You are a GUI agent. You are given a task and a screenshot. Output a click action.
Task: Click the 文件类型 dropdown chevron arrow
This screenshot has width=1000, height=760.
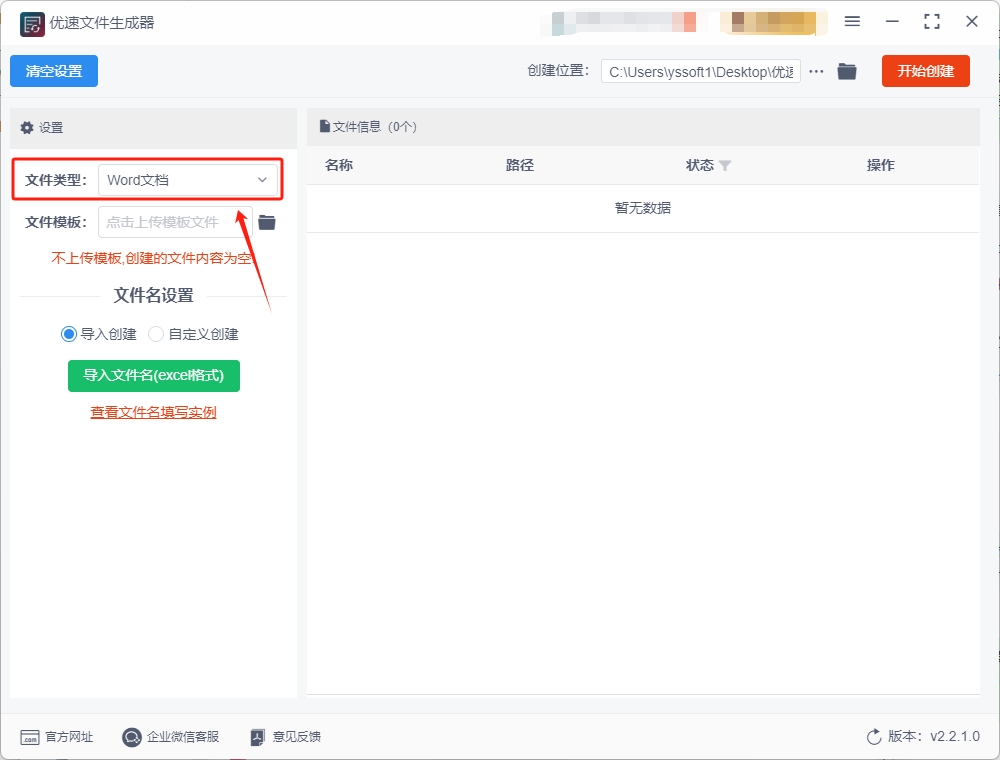262,180
